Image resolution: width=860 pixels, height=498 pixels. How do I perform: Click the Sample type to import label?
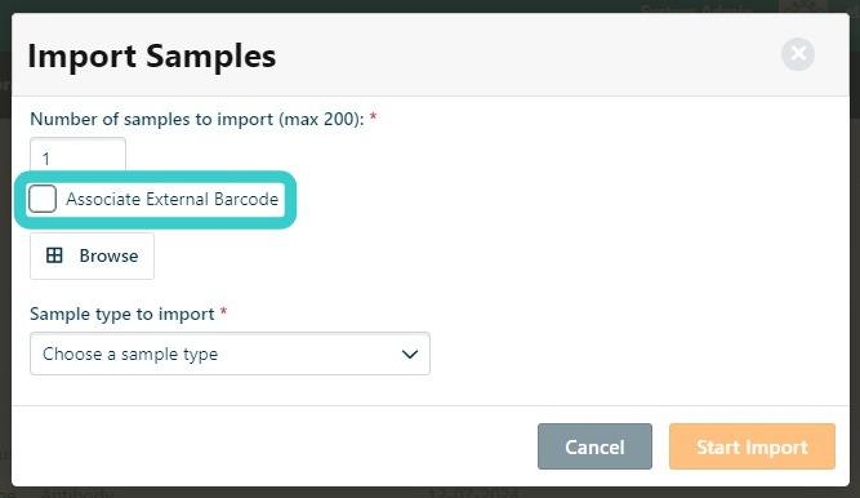click(122, 314)
